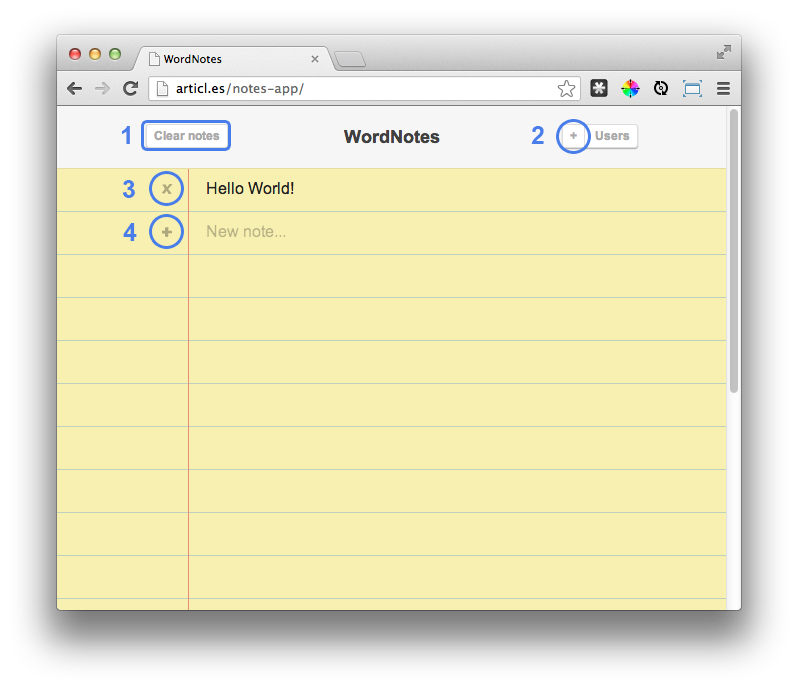798x689 pixels.
Task: Click the Clear notes button
Action: (186, 136)
